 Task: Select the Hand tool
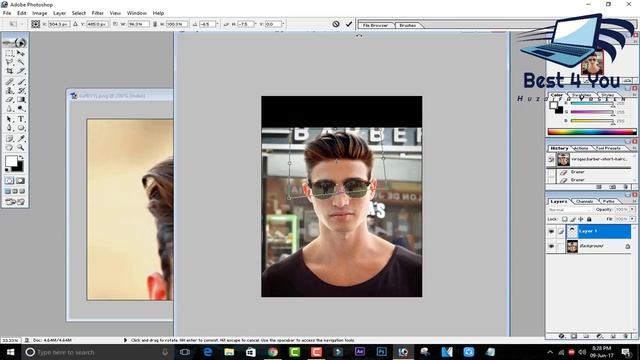pyautogui.click(x=9, y=148)
